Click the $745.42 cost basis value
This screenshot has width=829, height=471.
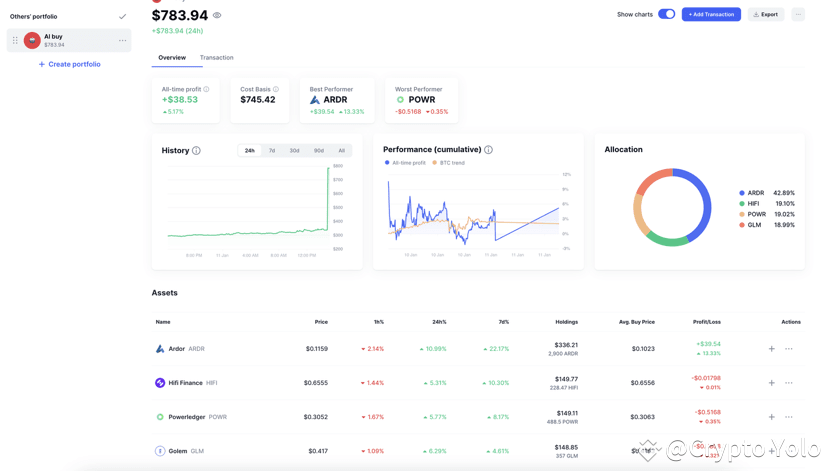click(257, 99)
